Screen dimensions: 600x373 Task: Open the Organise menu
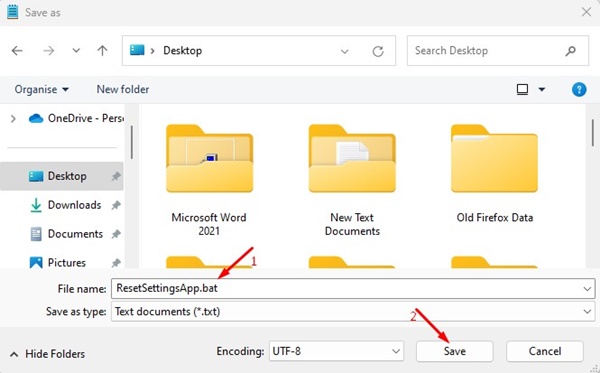(x=41, y=90)
